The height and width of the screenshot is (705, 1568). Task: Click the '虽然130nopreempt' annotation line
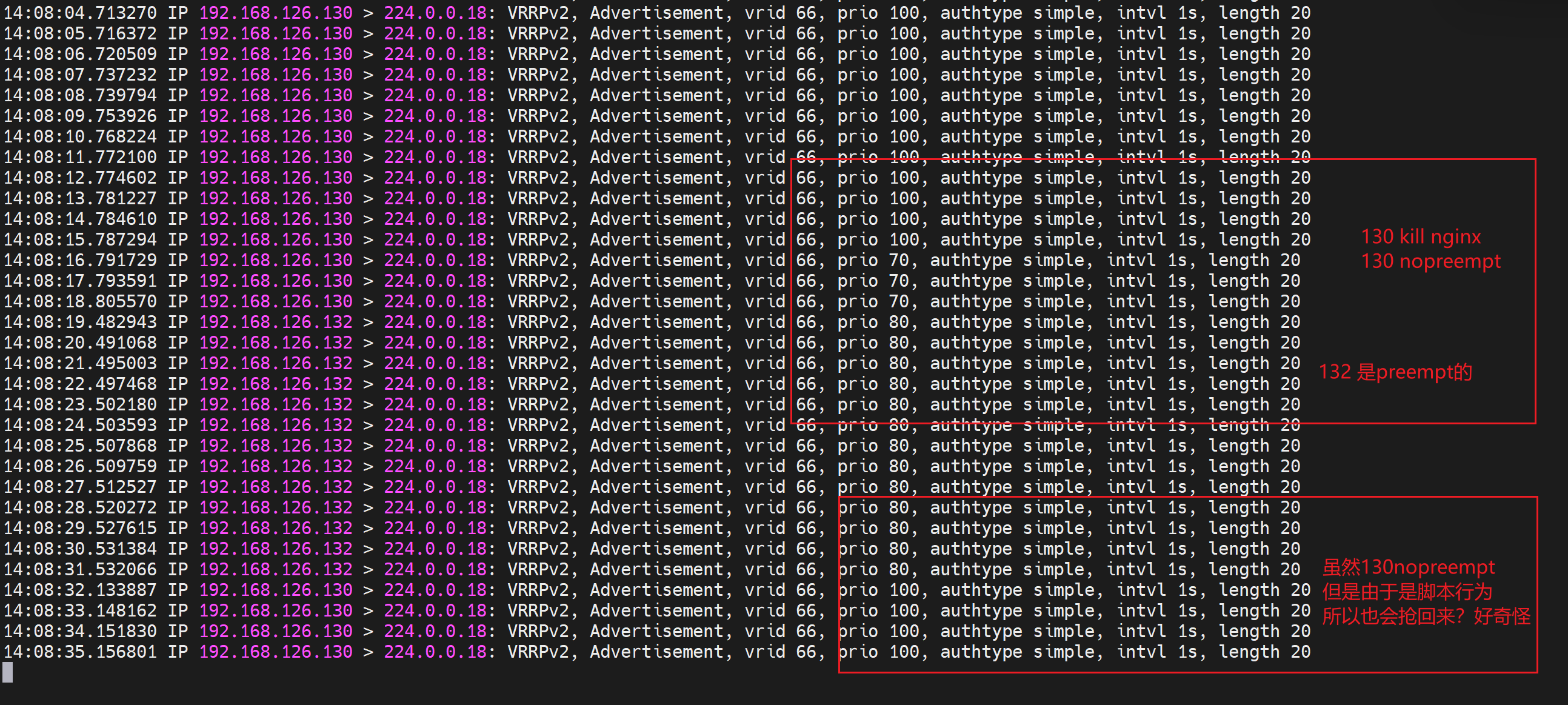(x=1409, y=567)
